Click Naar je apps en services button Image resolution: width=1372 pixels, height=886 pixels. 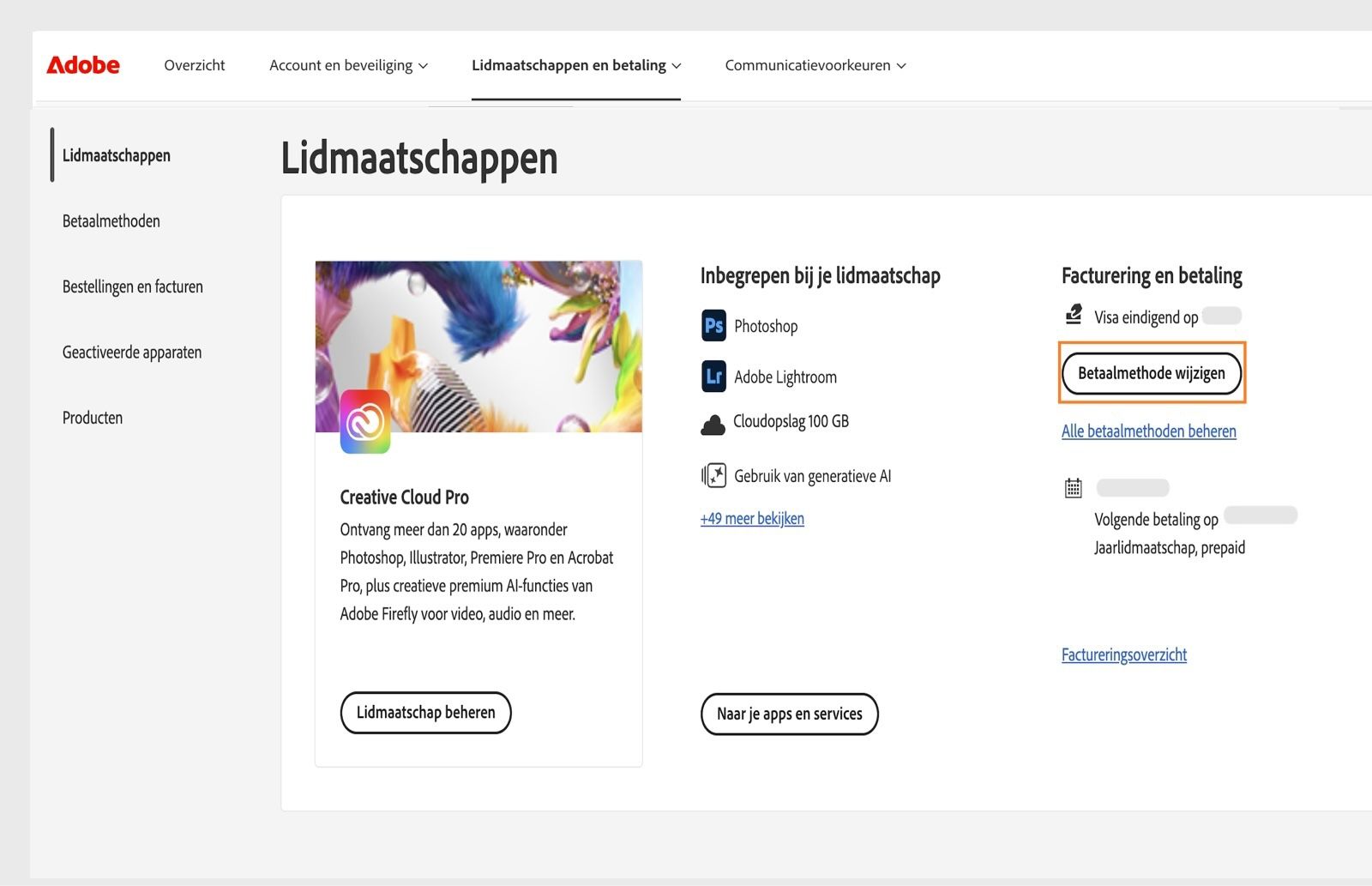790,714
